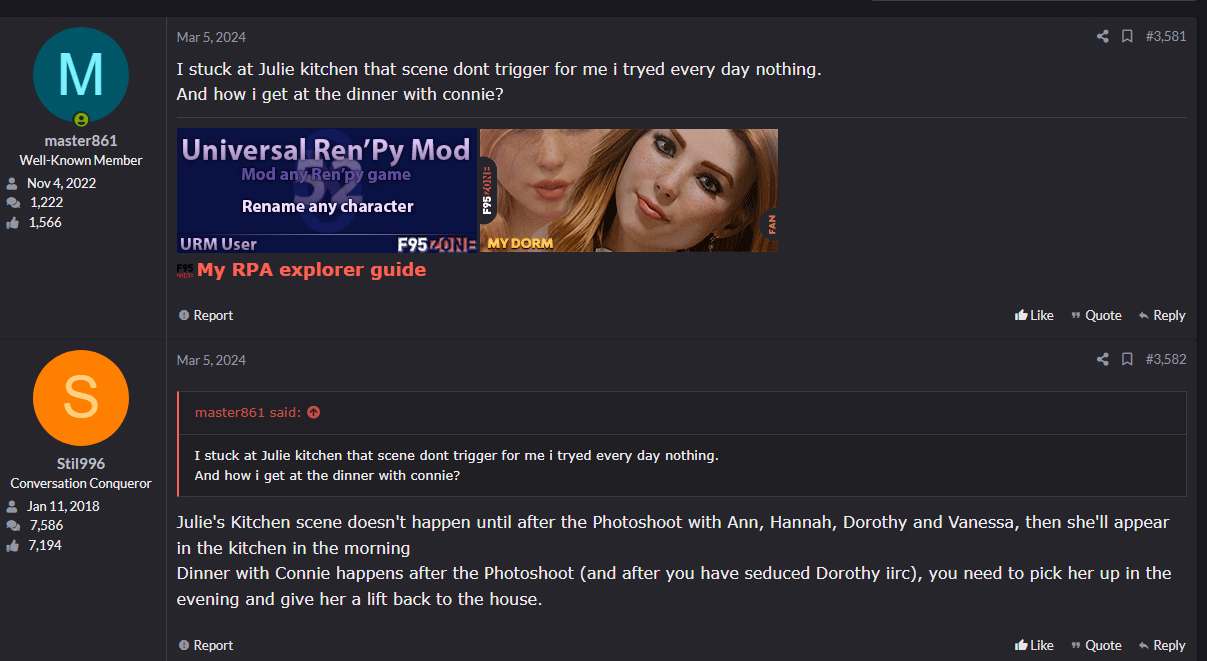
Task: Like master861's post
Action: click(x=1034, y=315)
